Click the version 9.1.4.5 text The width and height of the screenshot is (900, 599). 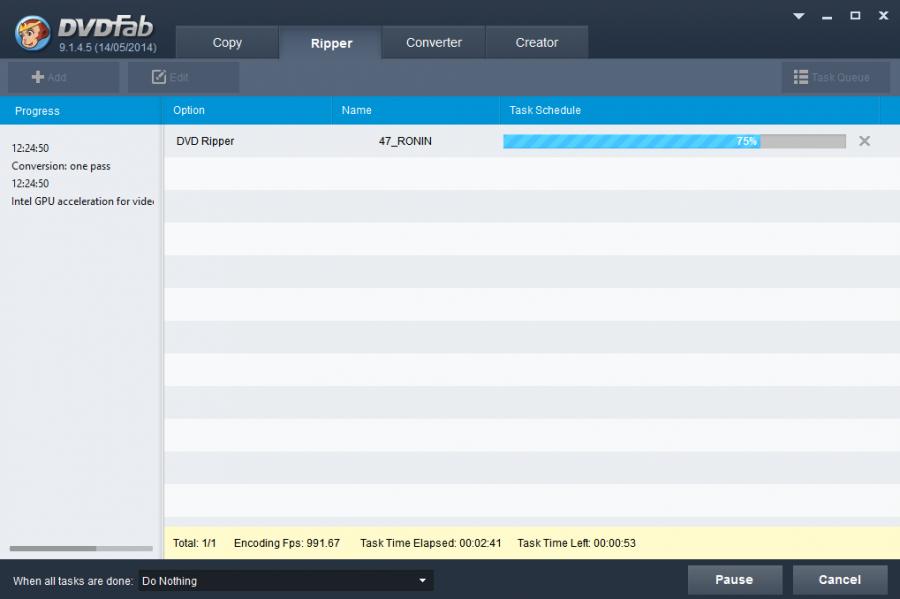(107, 48)
